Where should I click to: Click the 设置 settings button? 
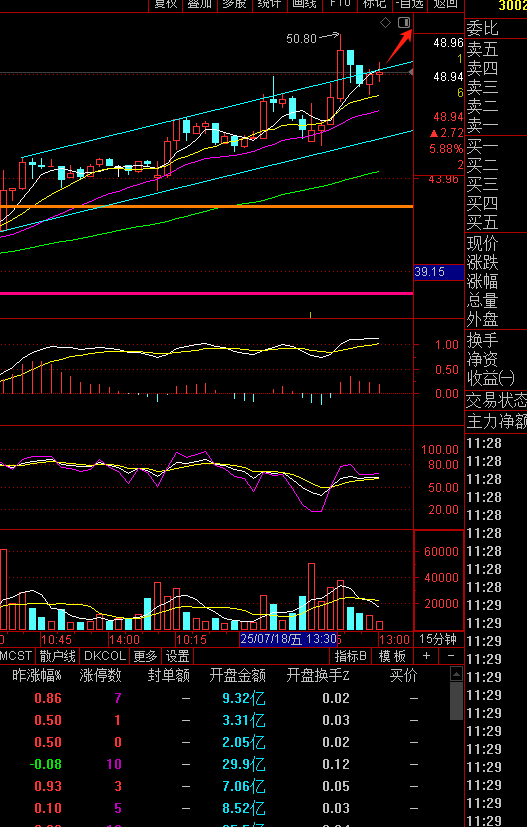[178, 656]
